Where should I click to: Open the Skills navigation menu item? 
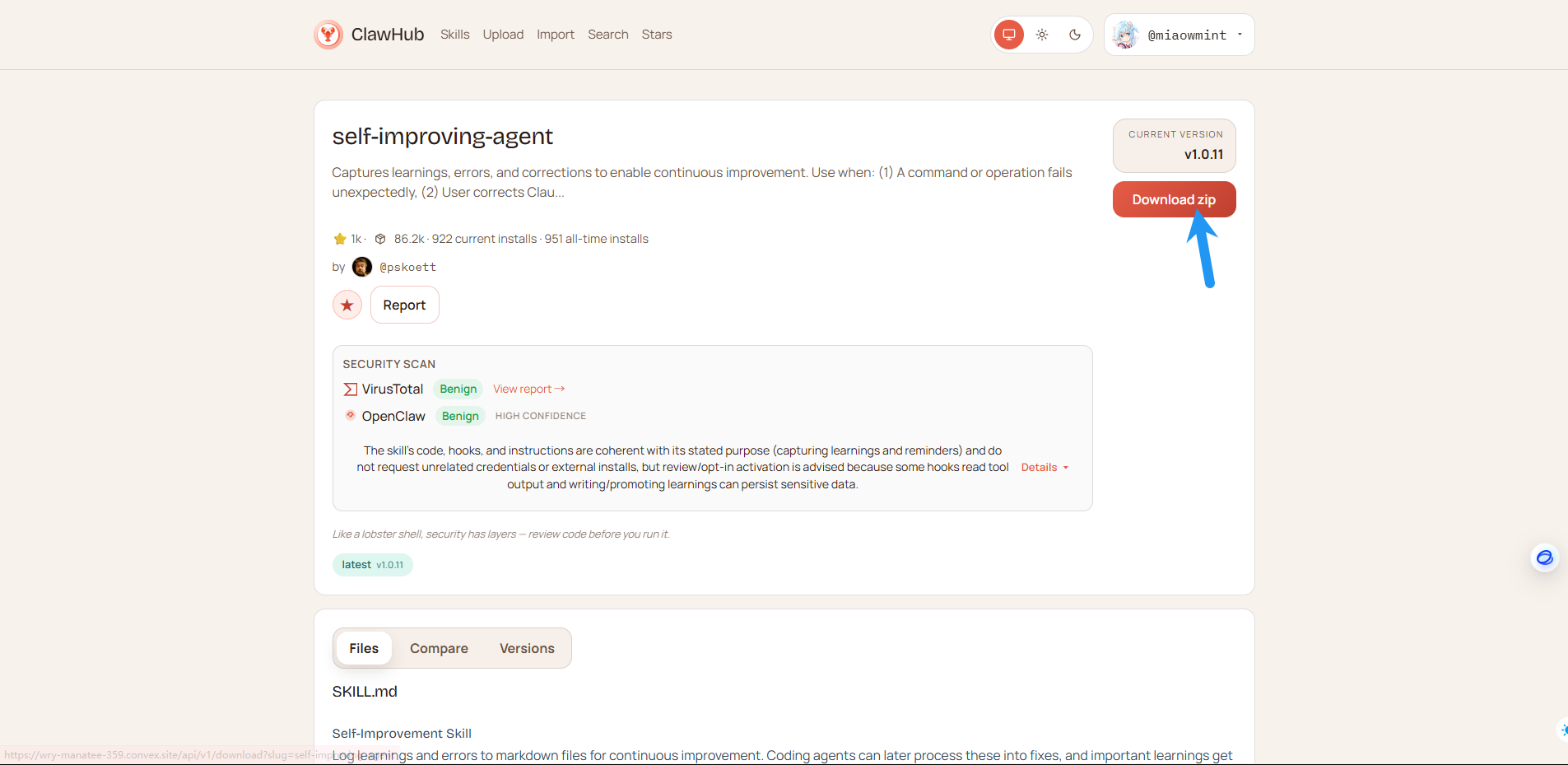click(x=454, y=35)
